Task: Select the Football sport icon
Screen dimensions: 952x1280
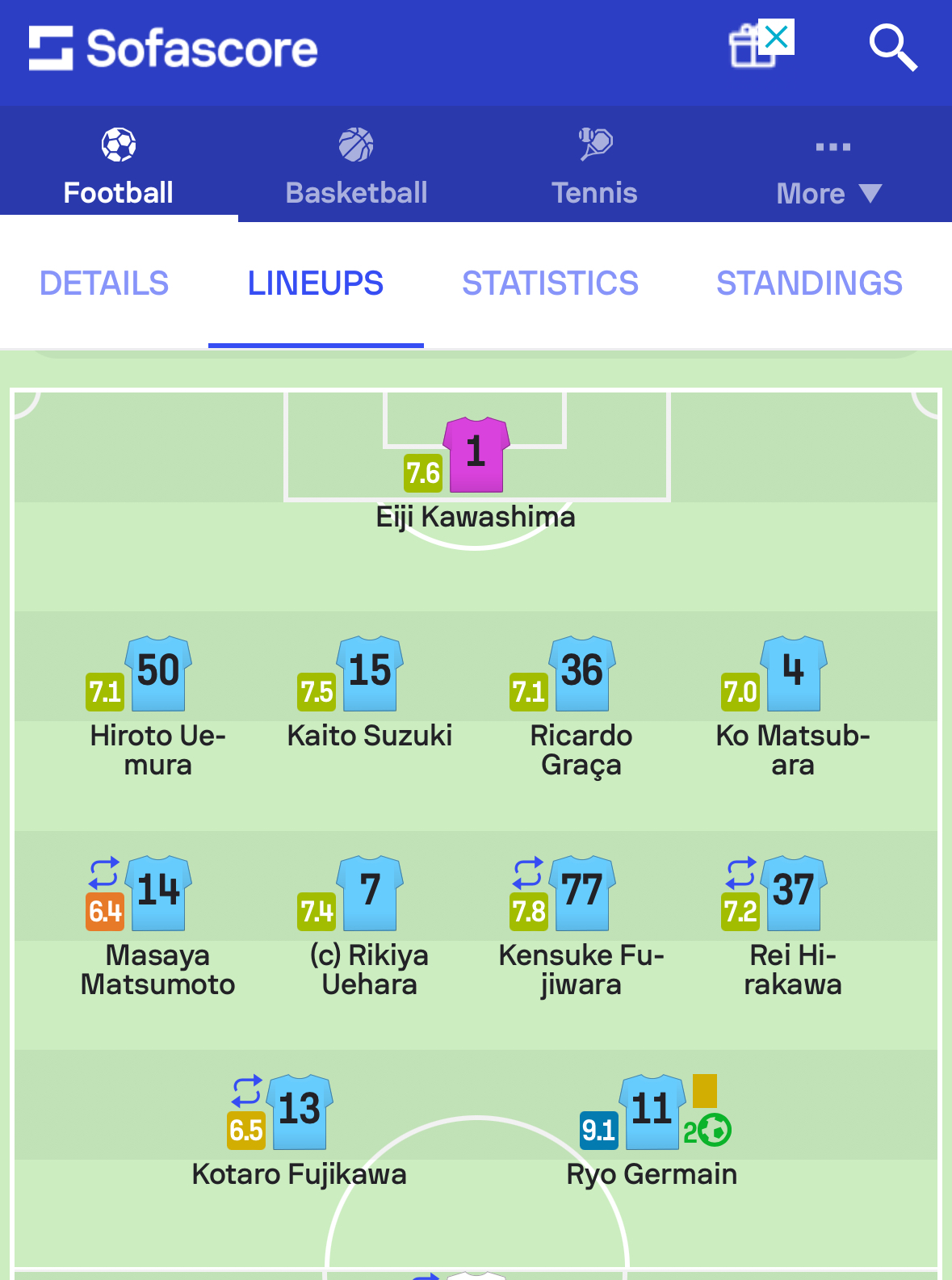Action: 119,145
